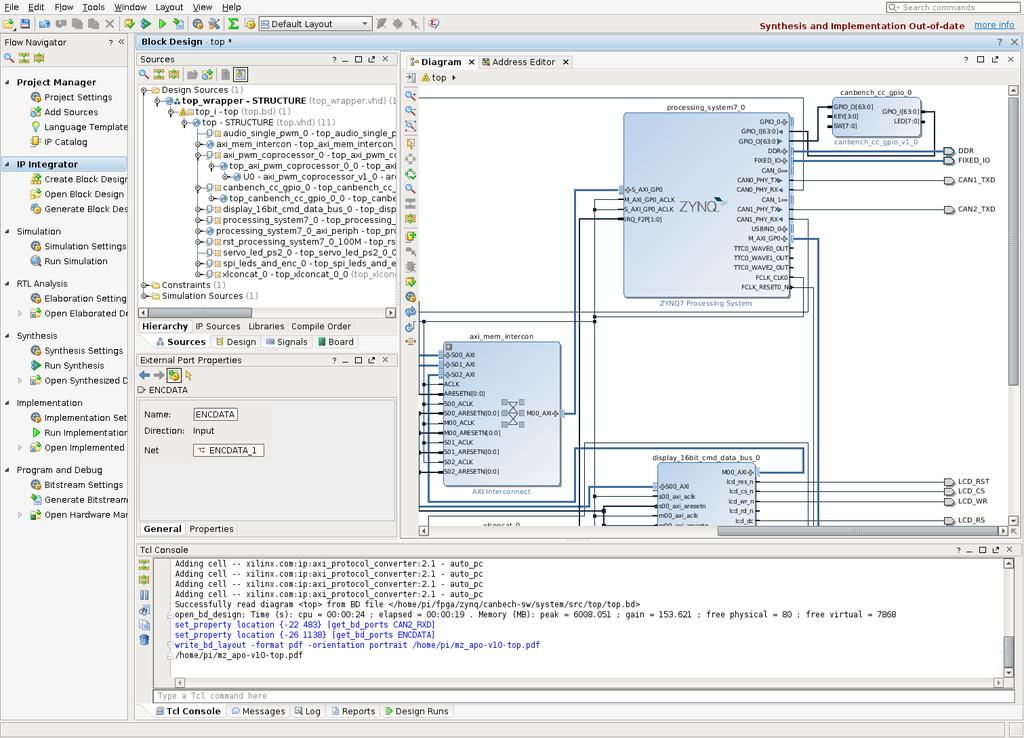Expand the Constraints folder in Sources

[144, 285]
